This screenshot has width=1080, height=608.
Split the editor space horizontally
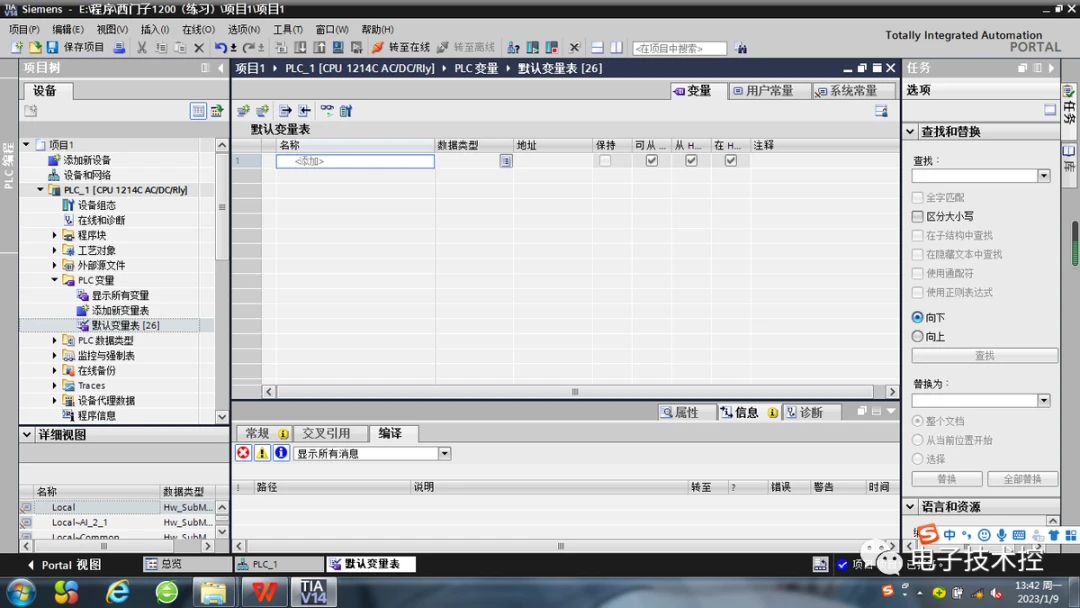pos(597,48)
